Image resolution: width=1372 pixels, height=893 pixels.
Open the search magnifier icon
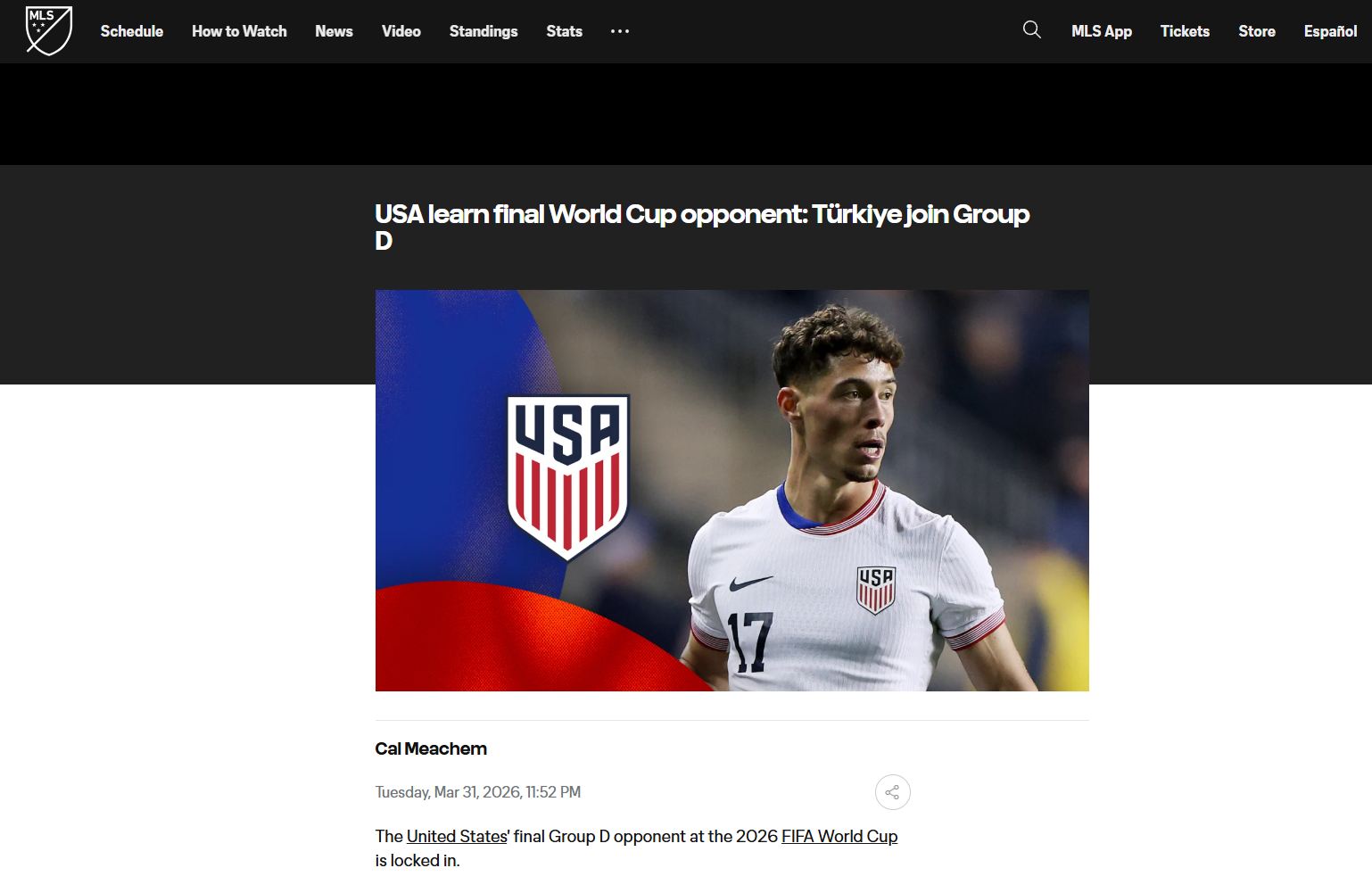[x=1032, y=30]
